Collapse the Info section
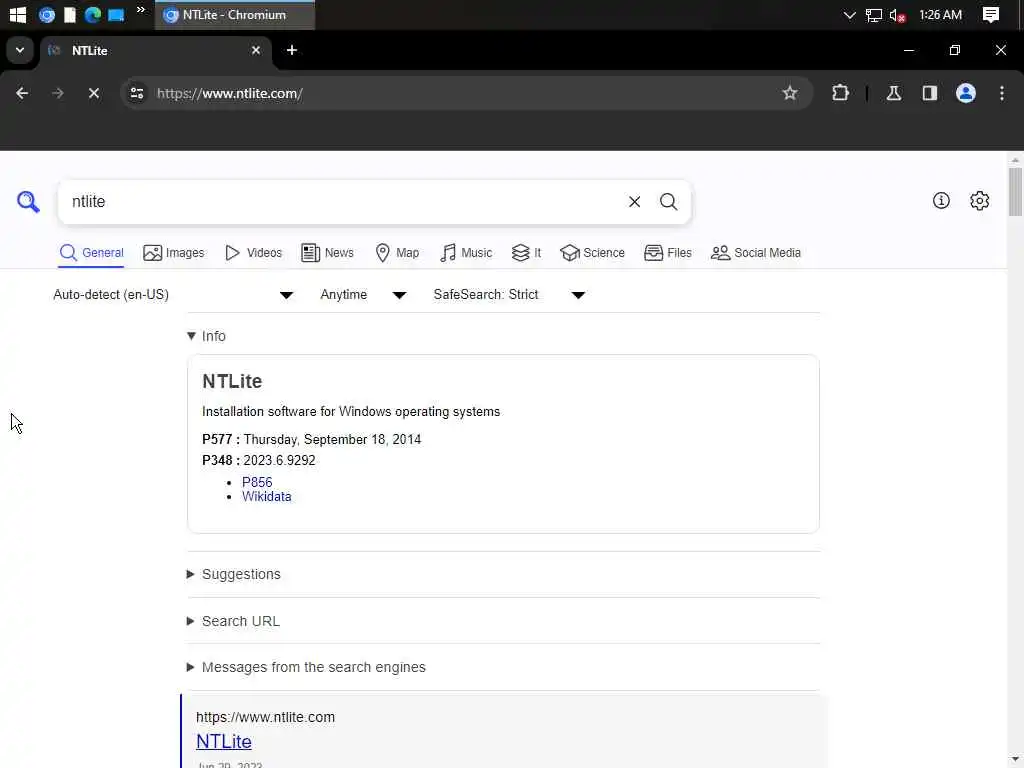The width and height of the screenshot is (1024, 768). pos(206,336)
